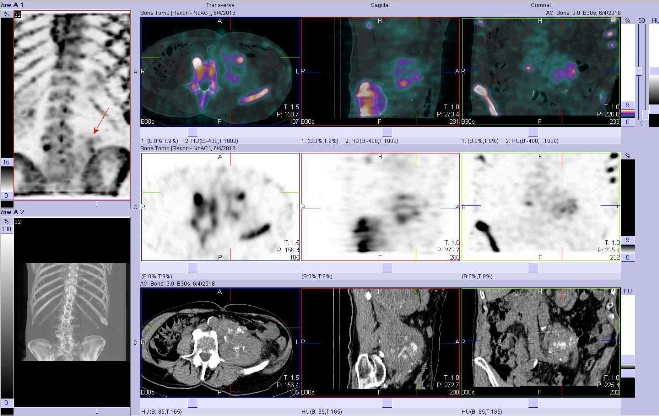Viewport: 659px width, 416px height.
Task: Select the 3D skeleton rendering in View A2
Action: pos(65,310)
